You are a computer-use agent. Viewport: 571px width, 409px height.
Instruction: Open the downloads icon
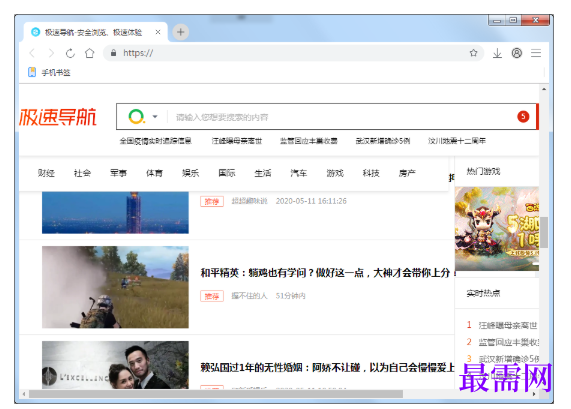point(497,53)
